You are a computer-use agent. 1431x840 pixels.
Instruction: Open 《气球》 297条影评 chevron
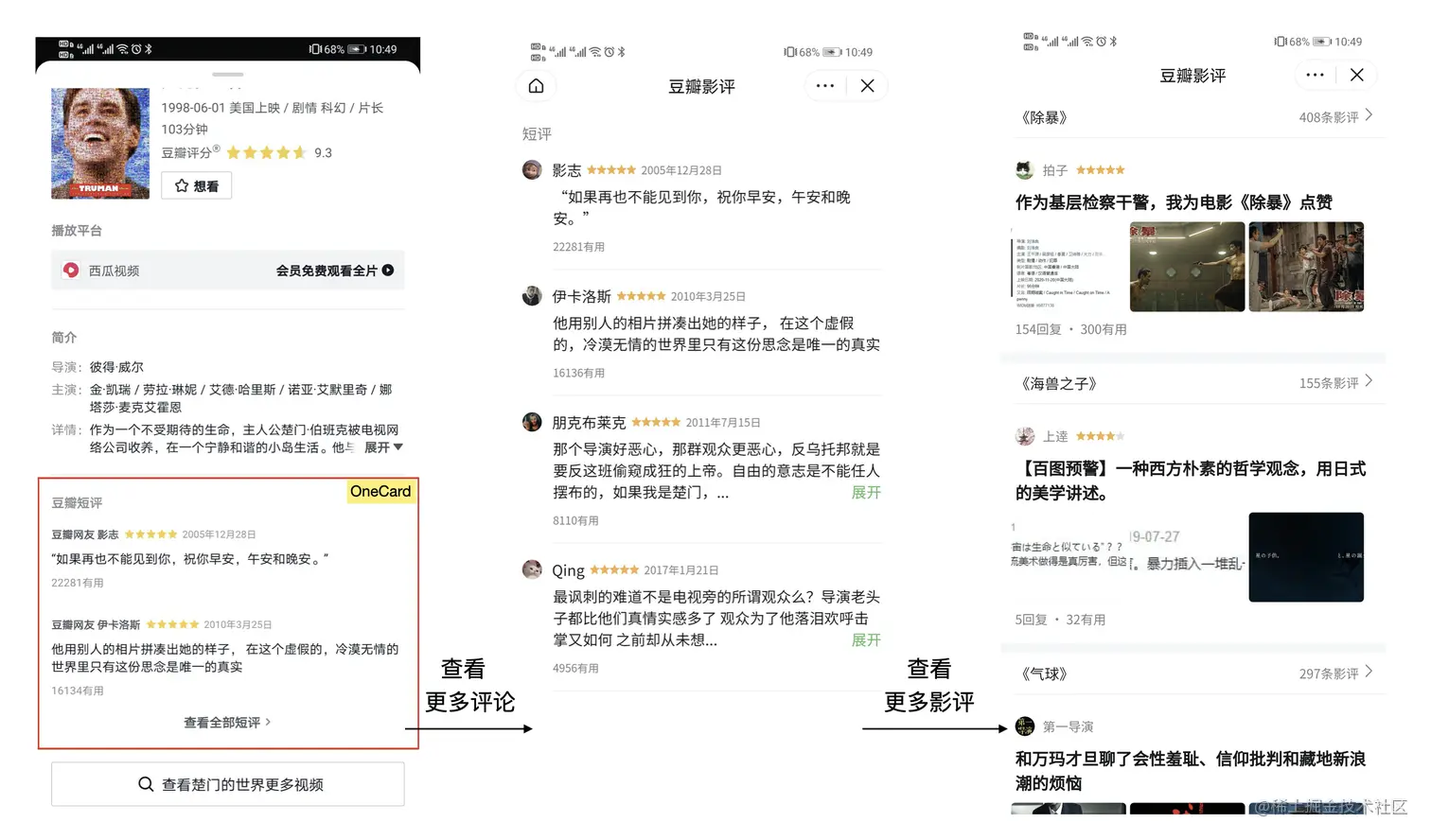[x=1369, y=673]
